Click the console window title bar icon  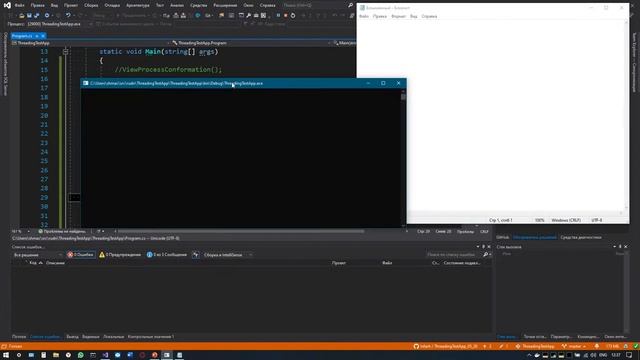coord(86,83)
